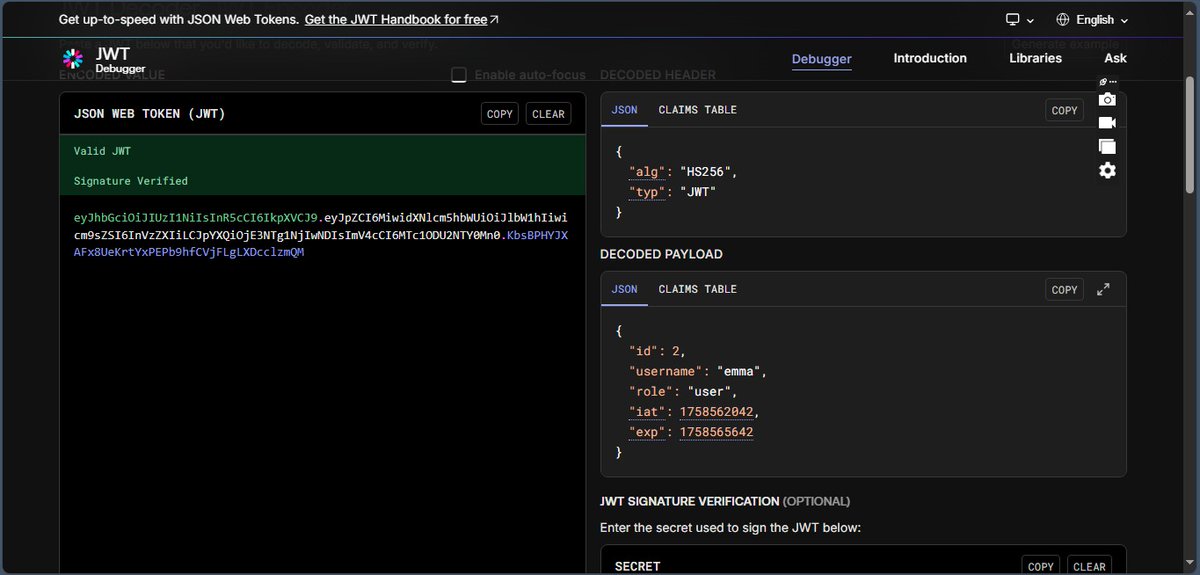Viewport: 1200px width, 575px height.
Task: Select JSON tab in Decoded Payload
Action: point(624,289)
